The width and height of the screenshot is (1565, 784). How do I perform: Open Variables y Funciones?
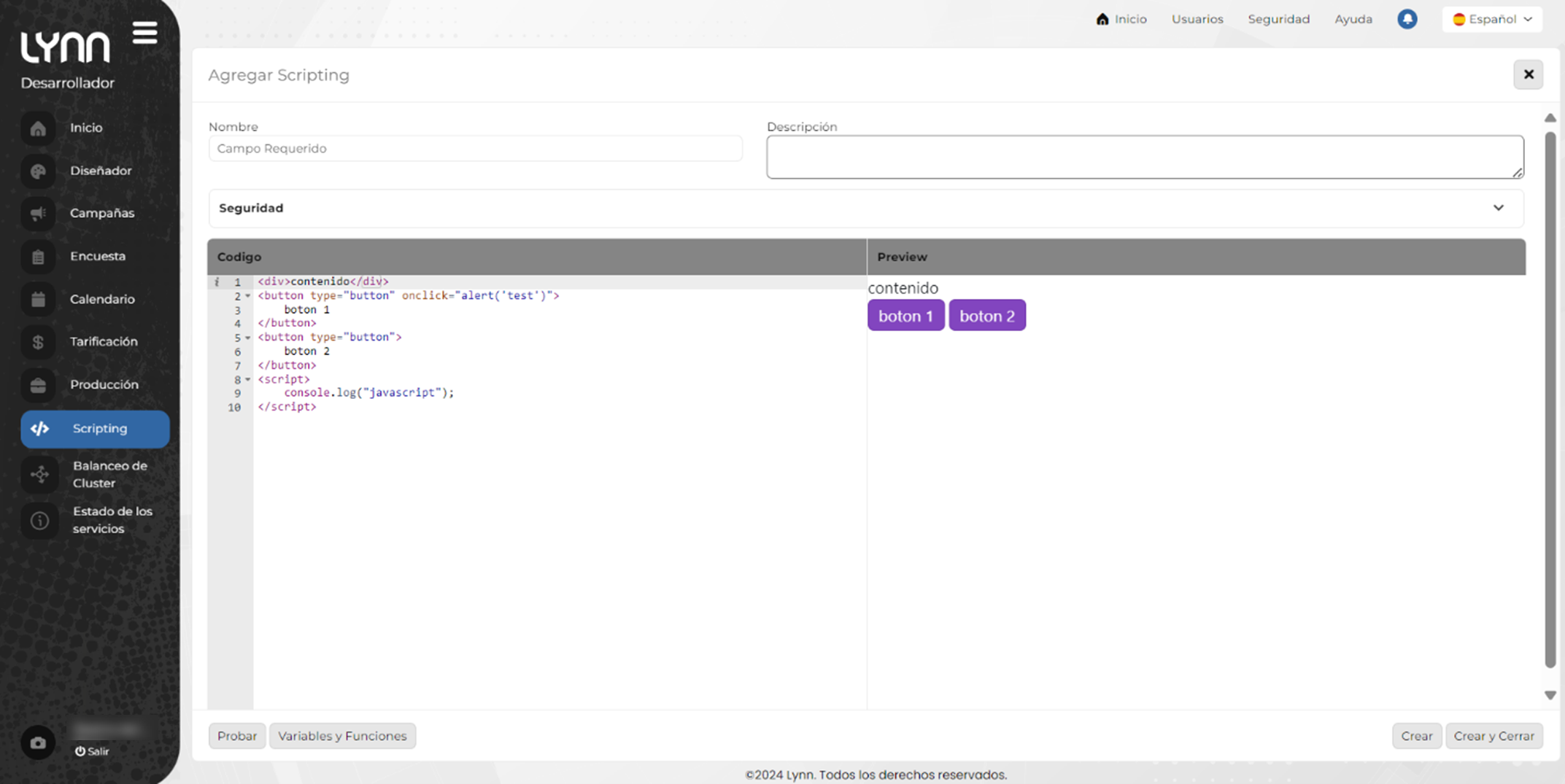pos(342,736)
